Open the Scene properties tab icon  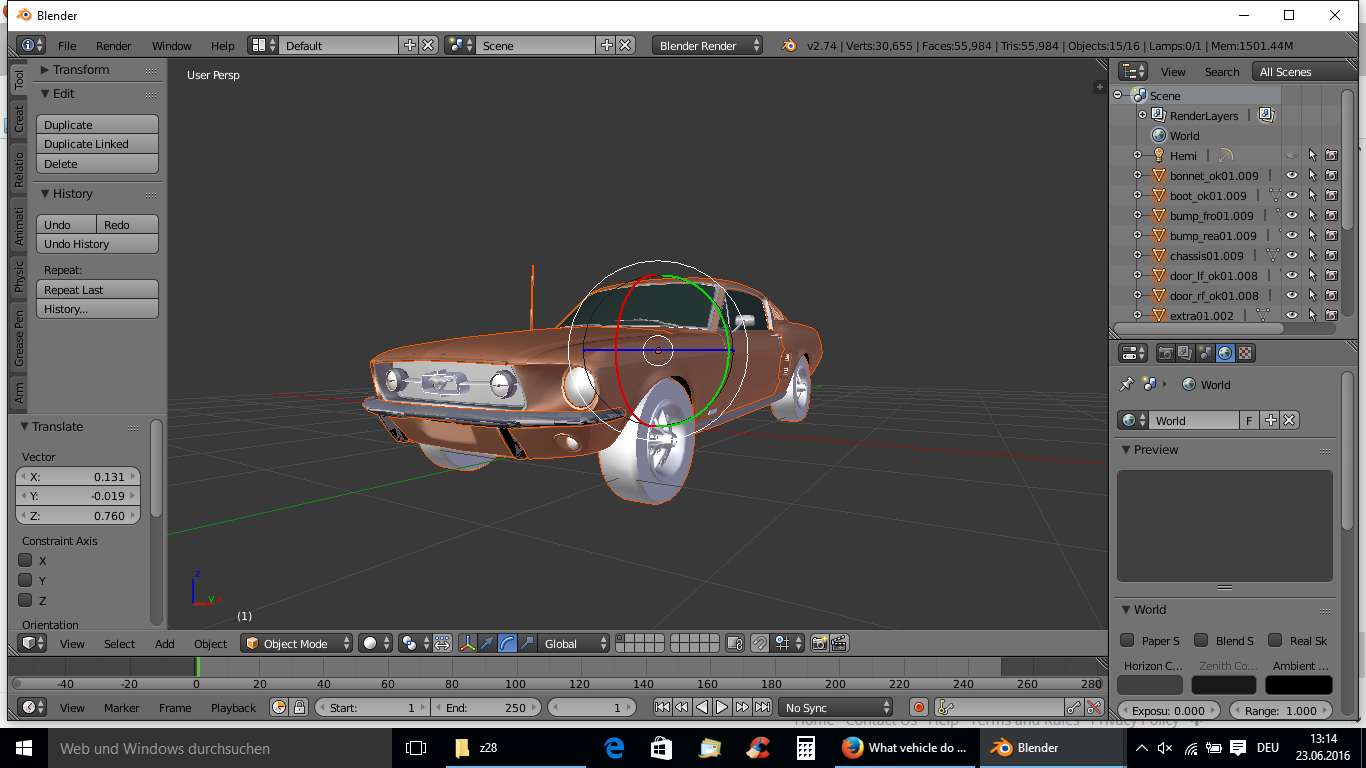[x=1205, y=353]
